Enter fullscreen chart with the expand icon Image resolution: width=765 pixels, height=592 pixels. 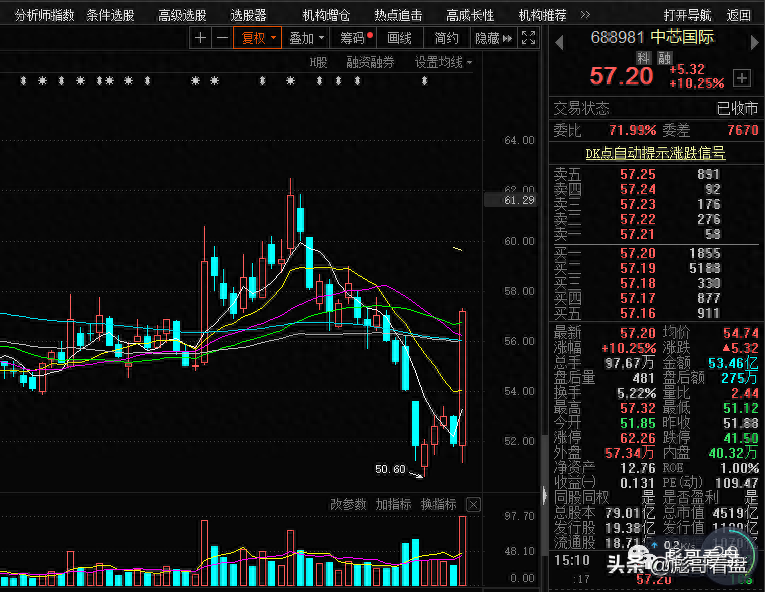click(528, 38)
